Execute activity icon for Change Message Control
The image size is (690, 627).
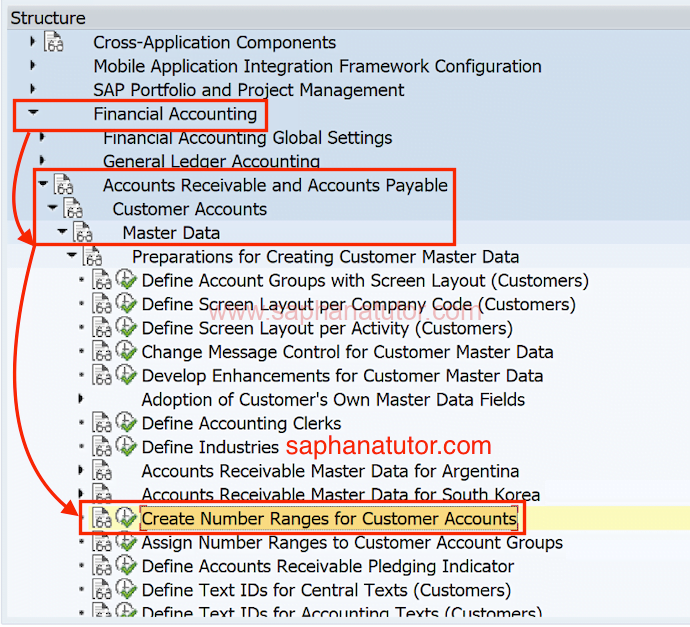click(x=126, y=351)
